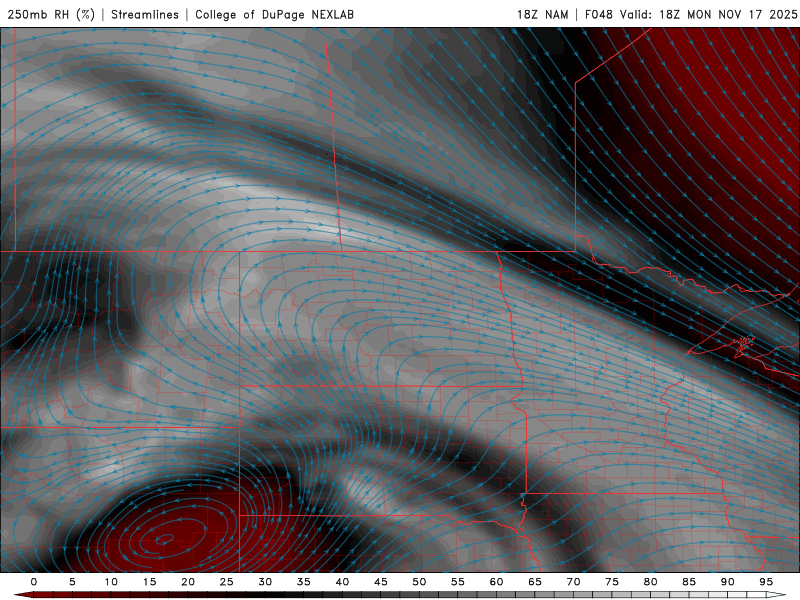Select the "50" scale label
The image size is (800, 600).
tap(419, 582)
